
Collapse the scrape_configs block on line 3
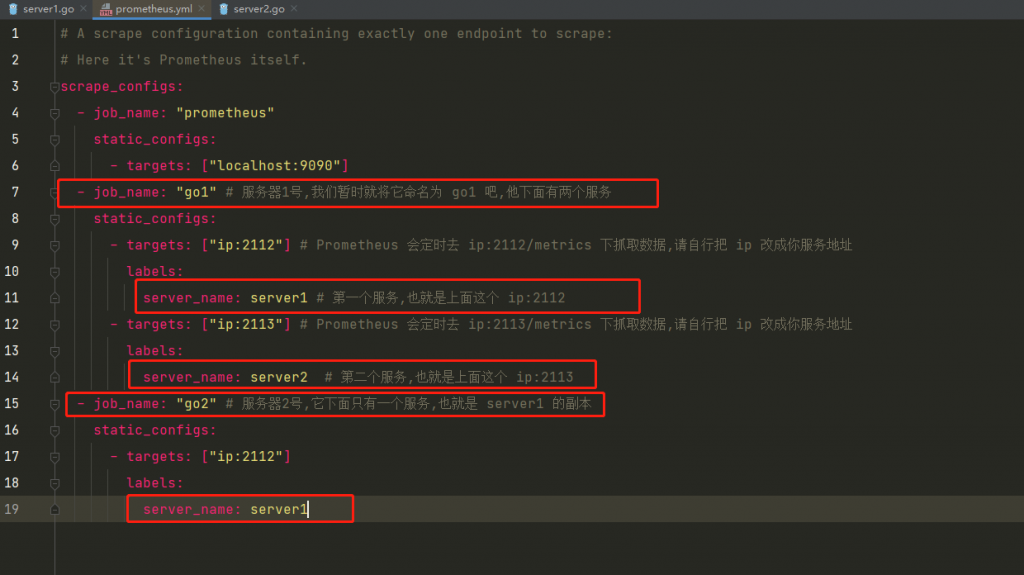(x=55, y=87)
